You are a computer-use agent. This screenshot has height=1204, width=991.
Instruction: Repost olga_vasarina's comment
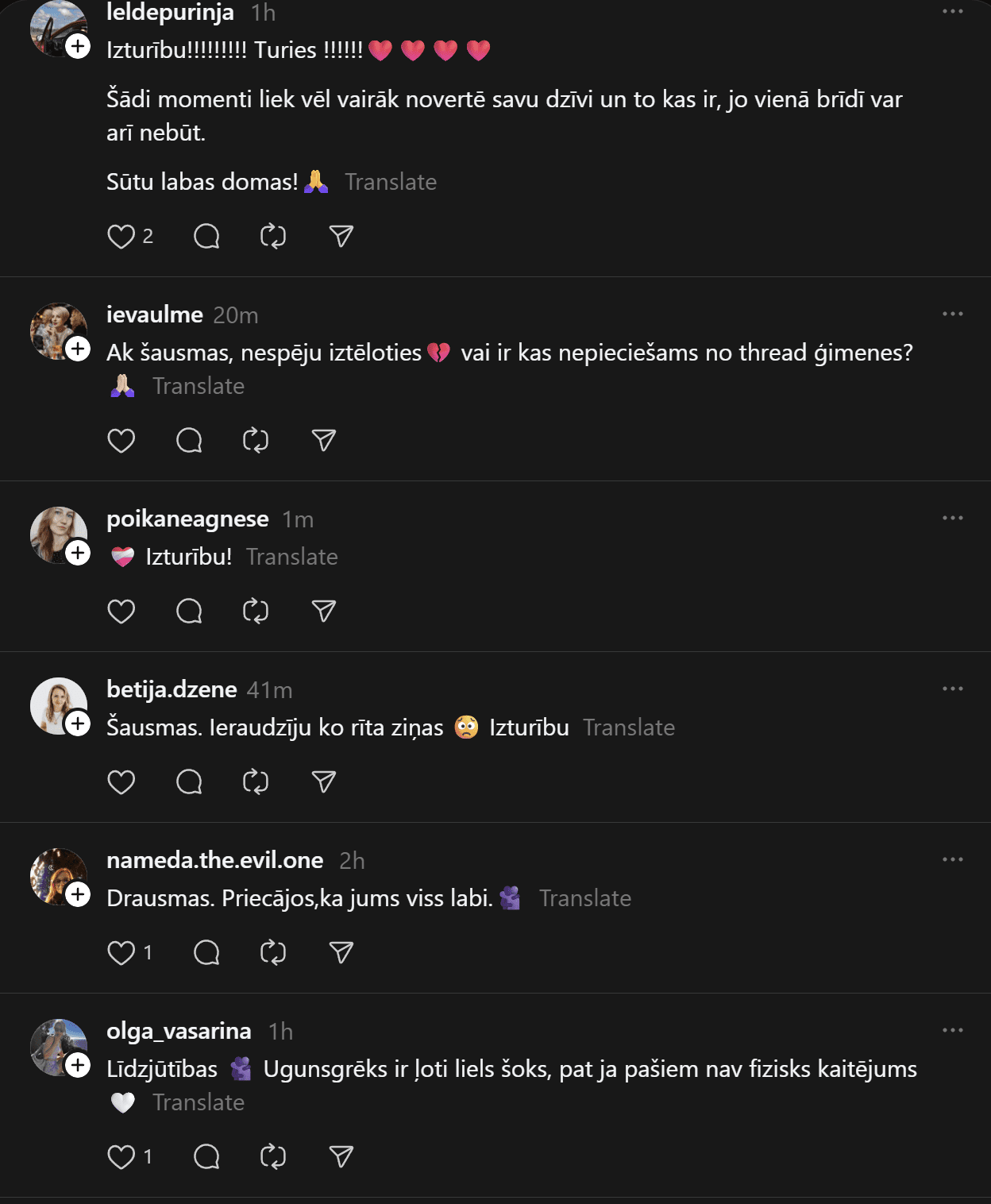[x=273, y=1157]
